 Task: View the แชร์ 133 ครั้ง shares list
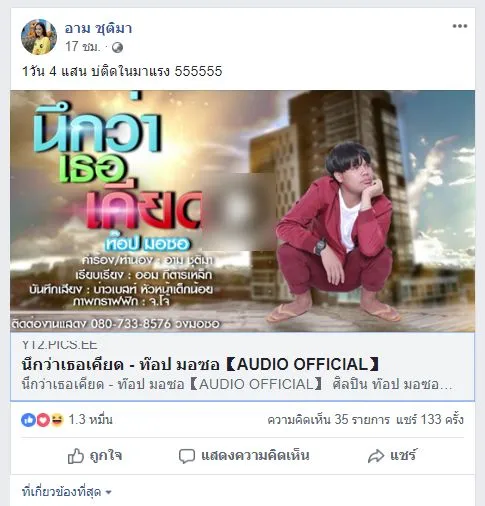[430, 420]
